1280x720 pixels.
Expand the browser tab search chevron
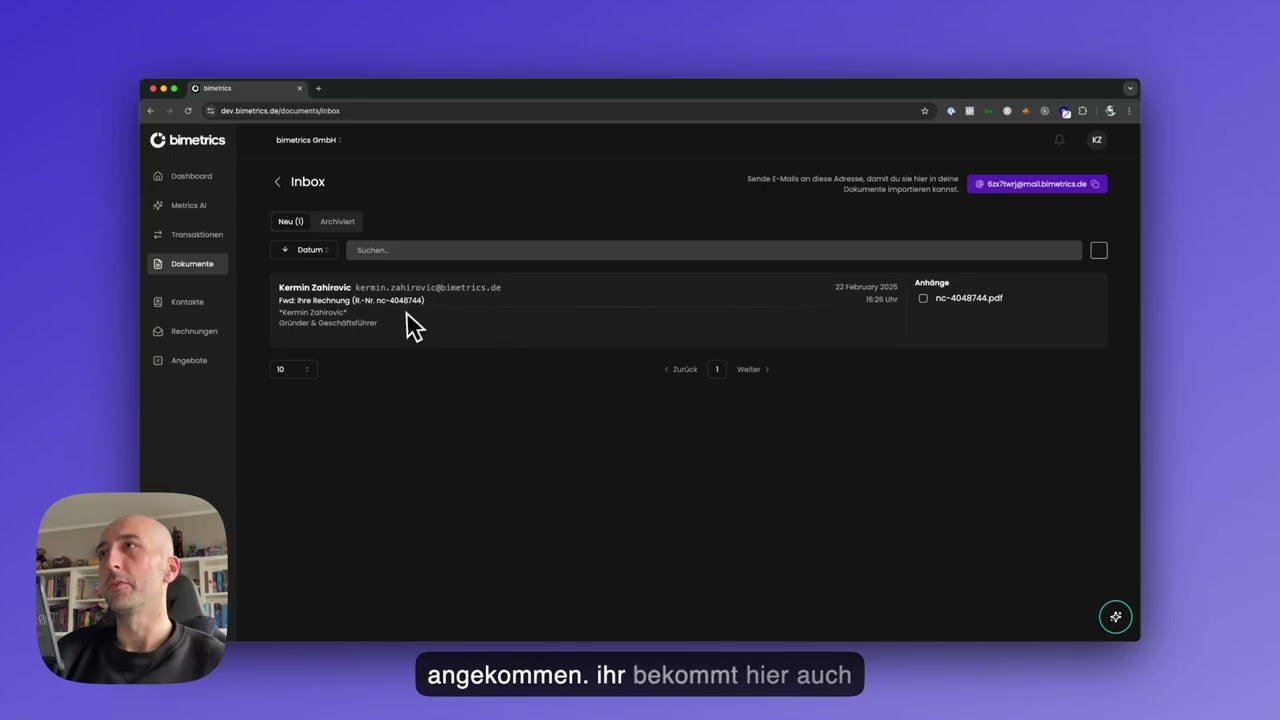(1130, 88)
